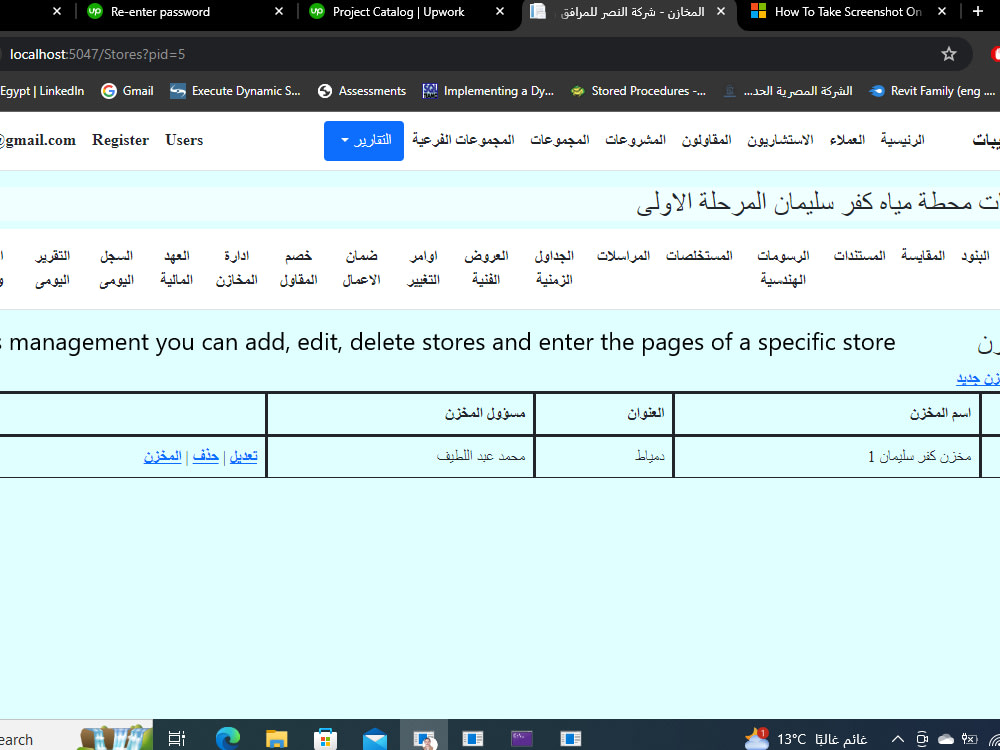Go to the الرئيسية nav item
The height and width of the screenshot is (750, 1000).
click(902, 140)
